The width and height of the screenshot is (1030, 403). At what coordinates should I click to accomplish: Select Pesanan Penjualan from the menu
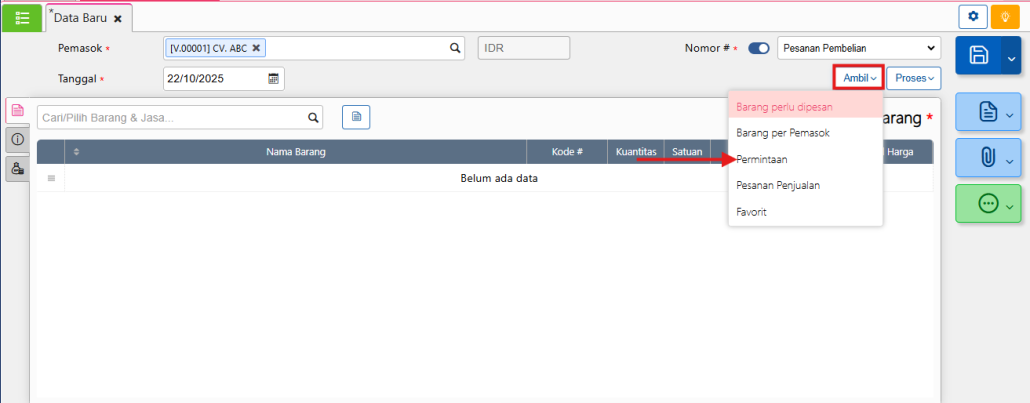(x=778, y=185)
